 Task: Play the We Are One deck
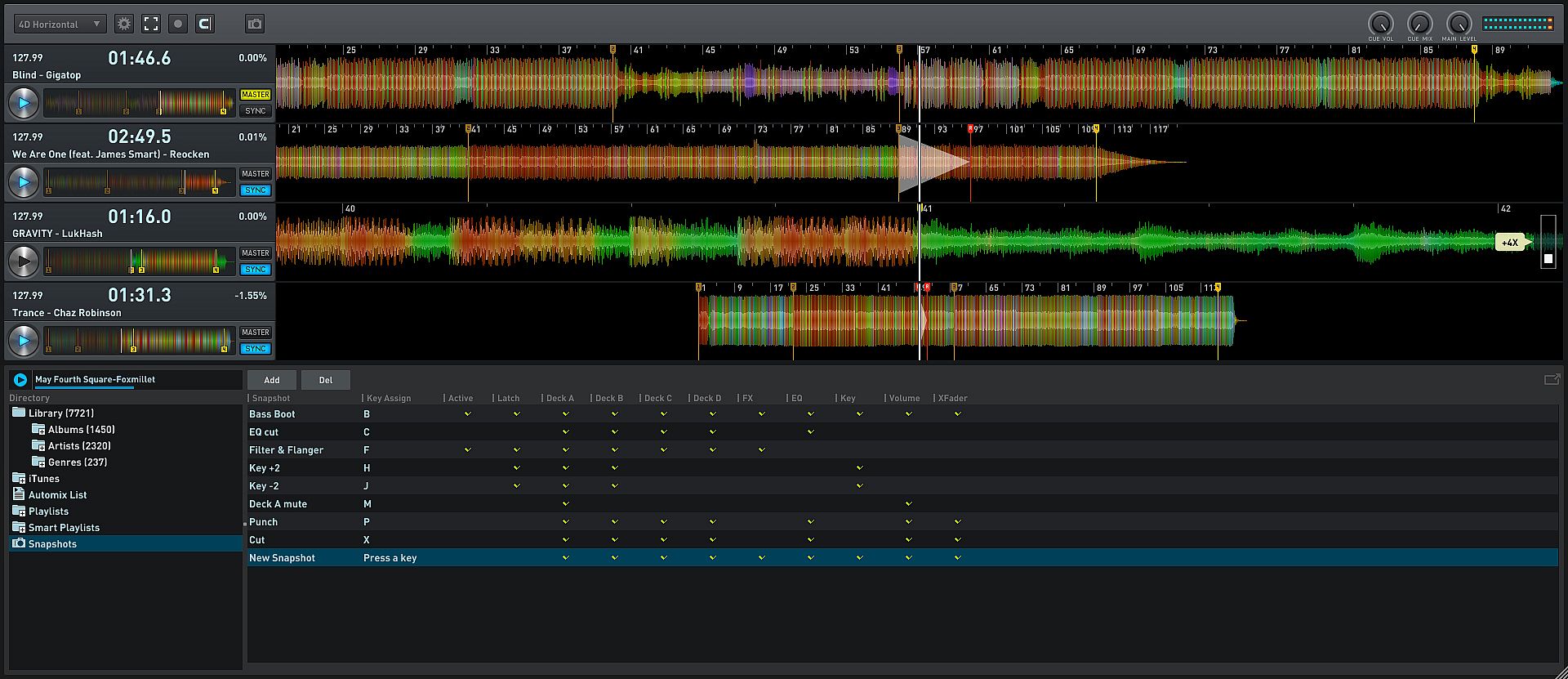(x=23, y=182)
